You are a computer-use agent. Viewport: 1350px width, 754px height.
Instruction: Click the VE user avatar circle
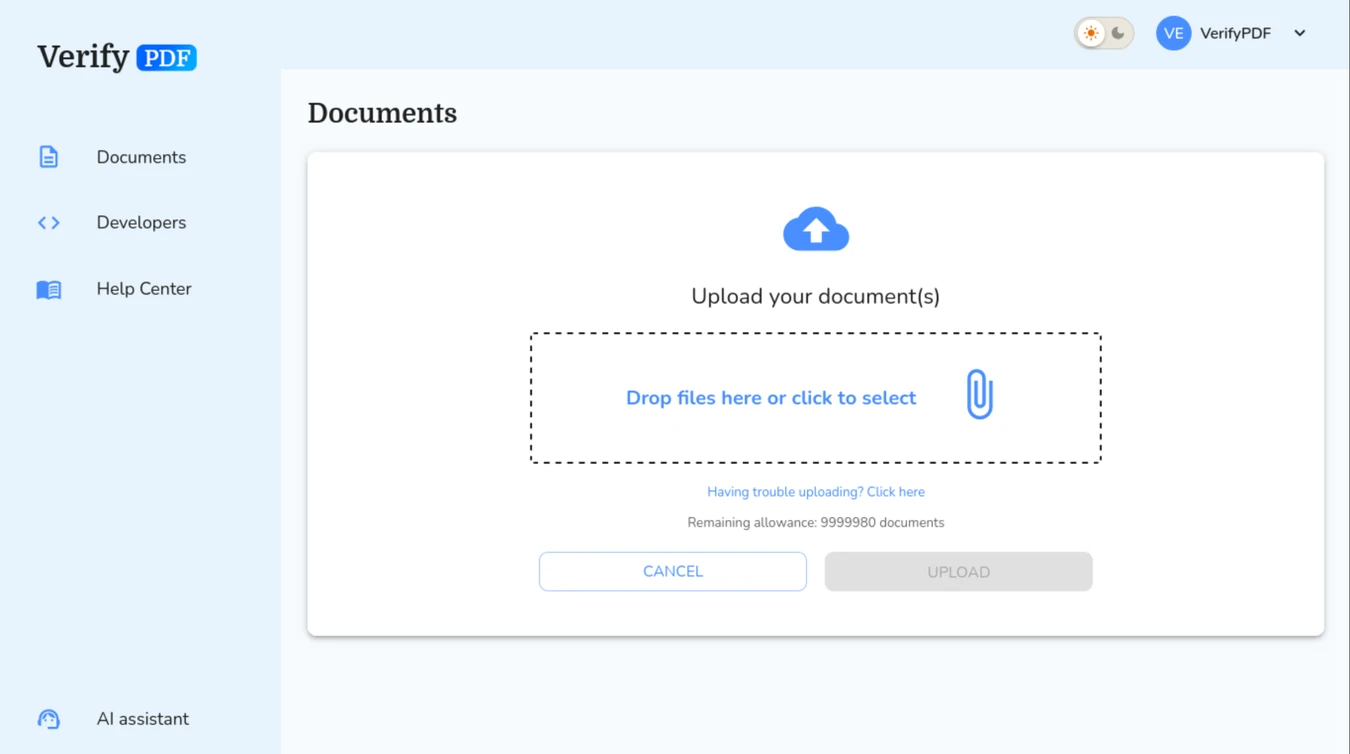point(1173,33)
